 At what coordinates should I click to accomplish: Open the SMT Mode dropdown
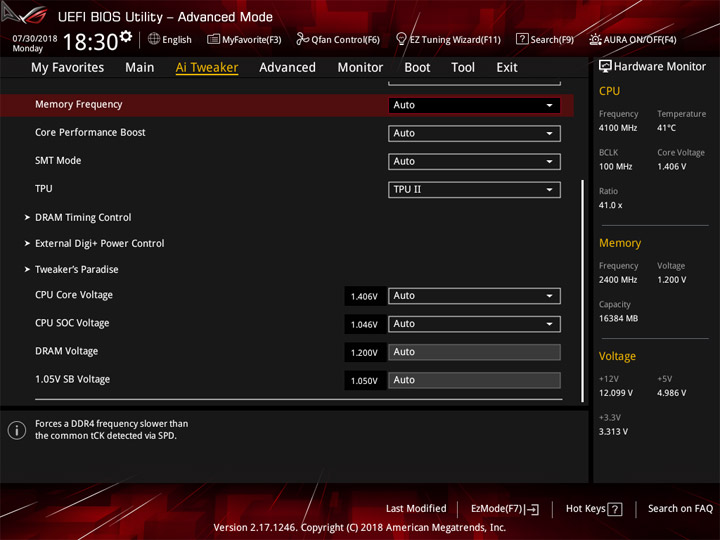point(474,162)
